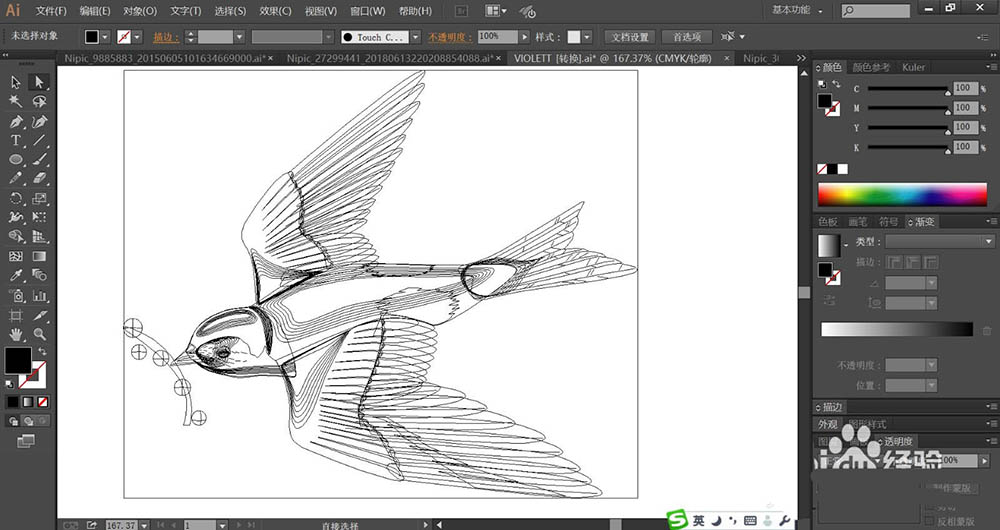Show hidden document tabs with double arrow
The width and height of the screenshot is (1000, 530).
802,58
